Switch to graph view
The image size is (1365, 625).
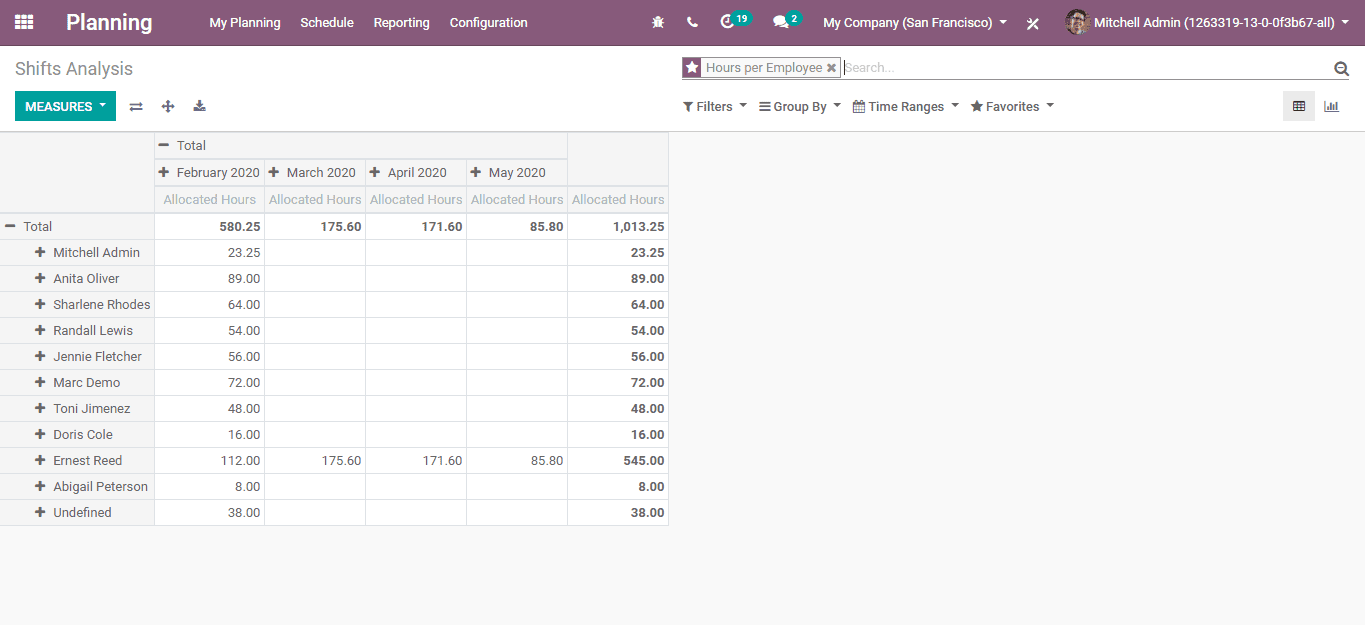[x=1331, y=106]
